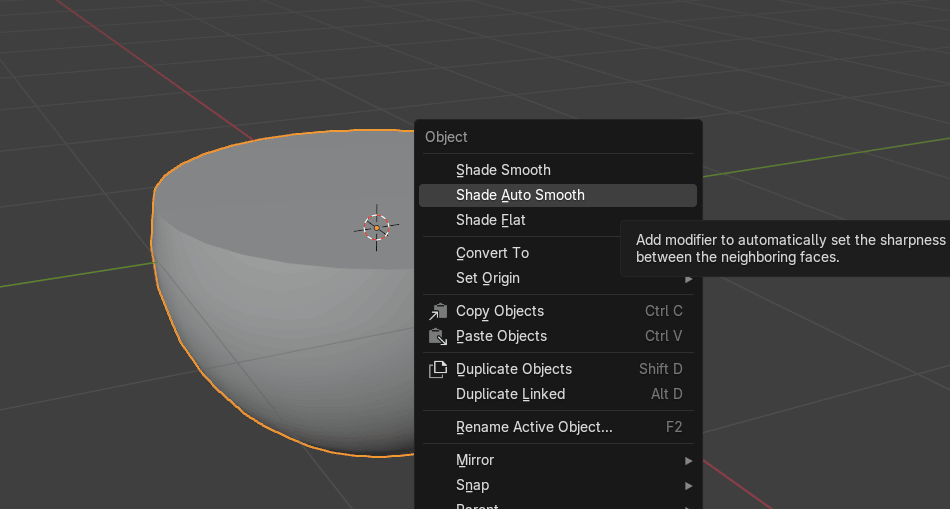Screen dimensions: 950x509
Task: Expand the Mirror submenu arrow
Action: click(x=688, y=460)
